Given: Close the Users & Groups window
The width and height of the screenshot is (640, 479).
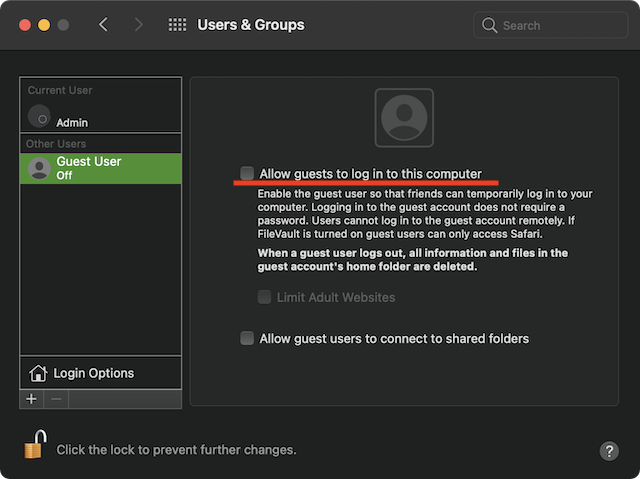Looking at the screenshot, I should [x=24, y=24].
